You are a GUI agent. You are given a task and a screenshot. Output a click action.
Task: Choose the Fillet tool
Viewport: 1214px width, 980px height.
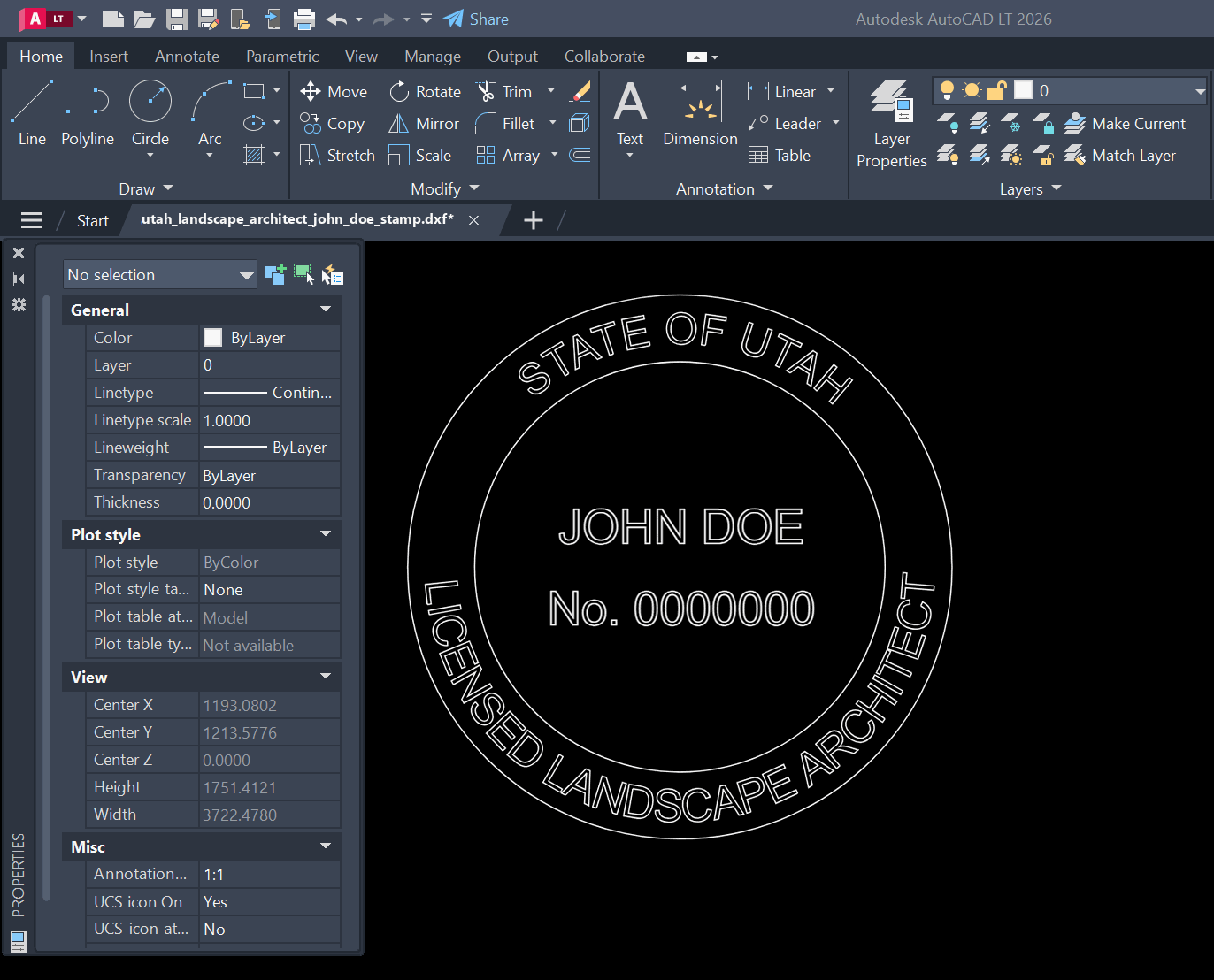(505, 123)
